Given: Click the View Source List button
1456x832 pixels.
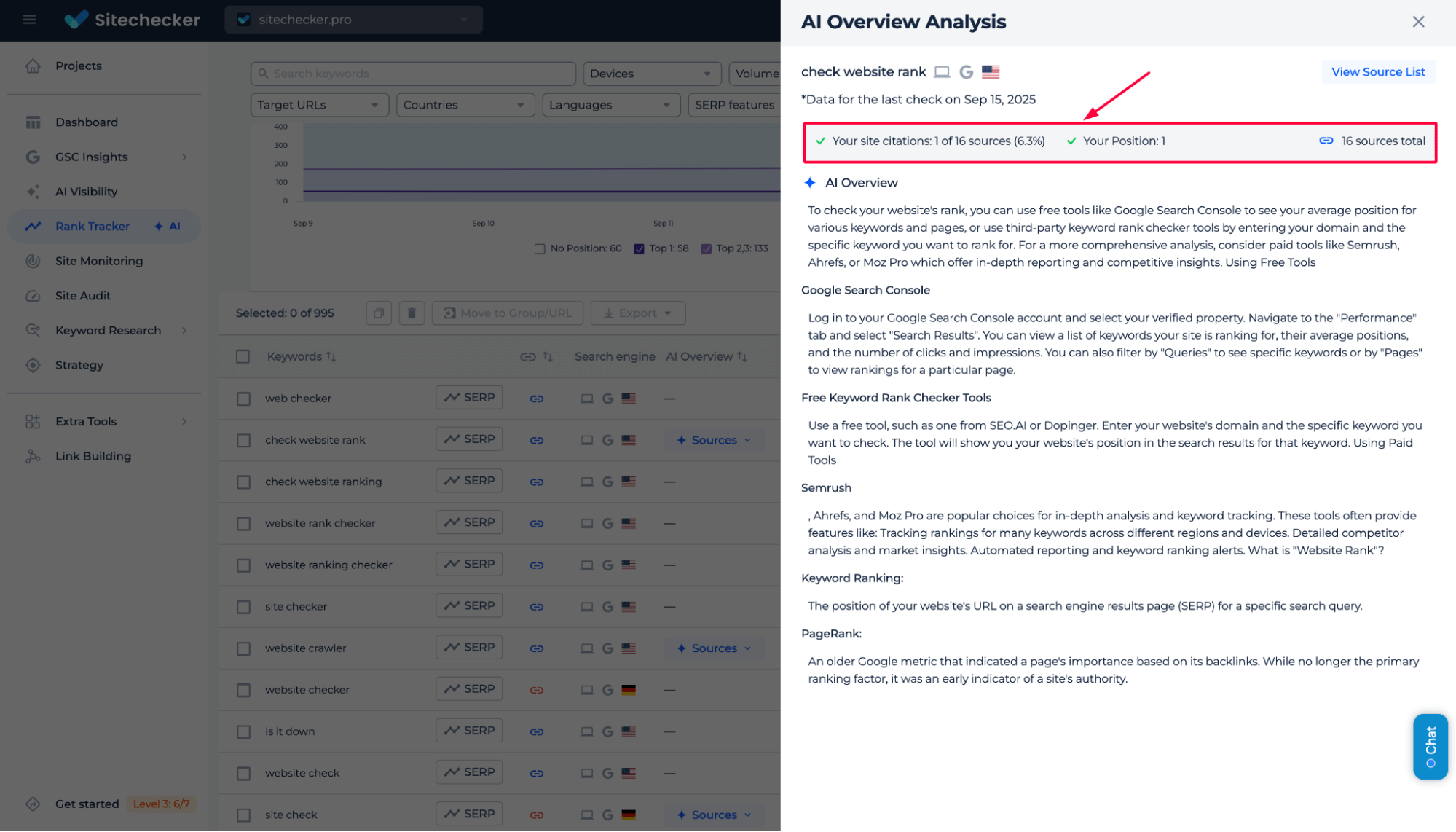Looking at the screenshot, I should click(1378, 71).
